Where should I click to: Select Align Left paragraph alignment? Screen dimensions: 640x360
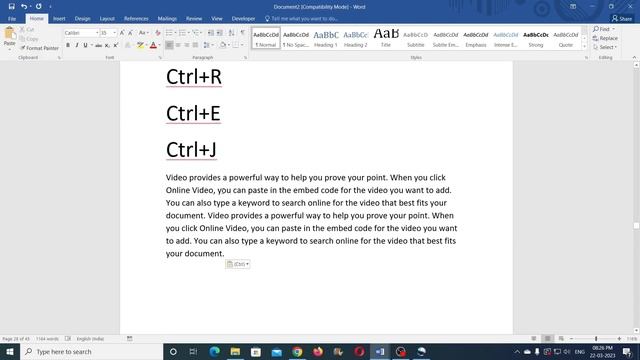tap(169, 45)
